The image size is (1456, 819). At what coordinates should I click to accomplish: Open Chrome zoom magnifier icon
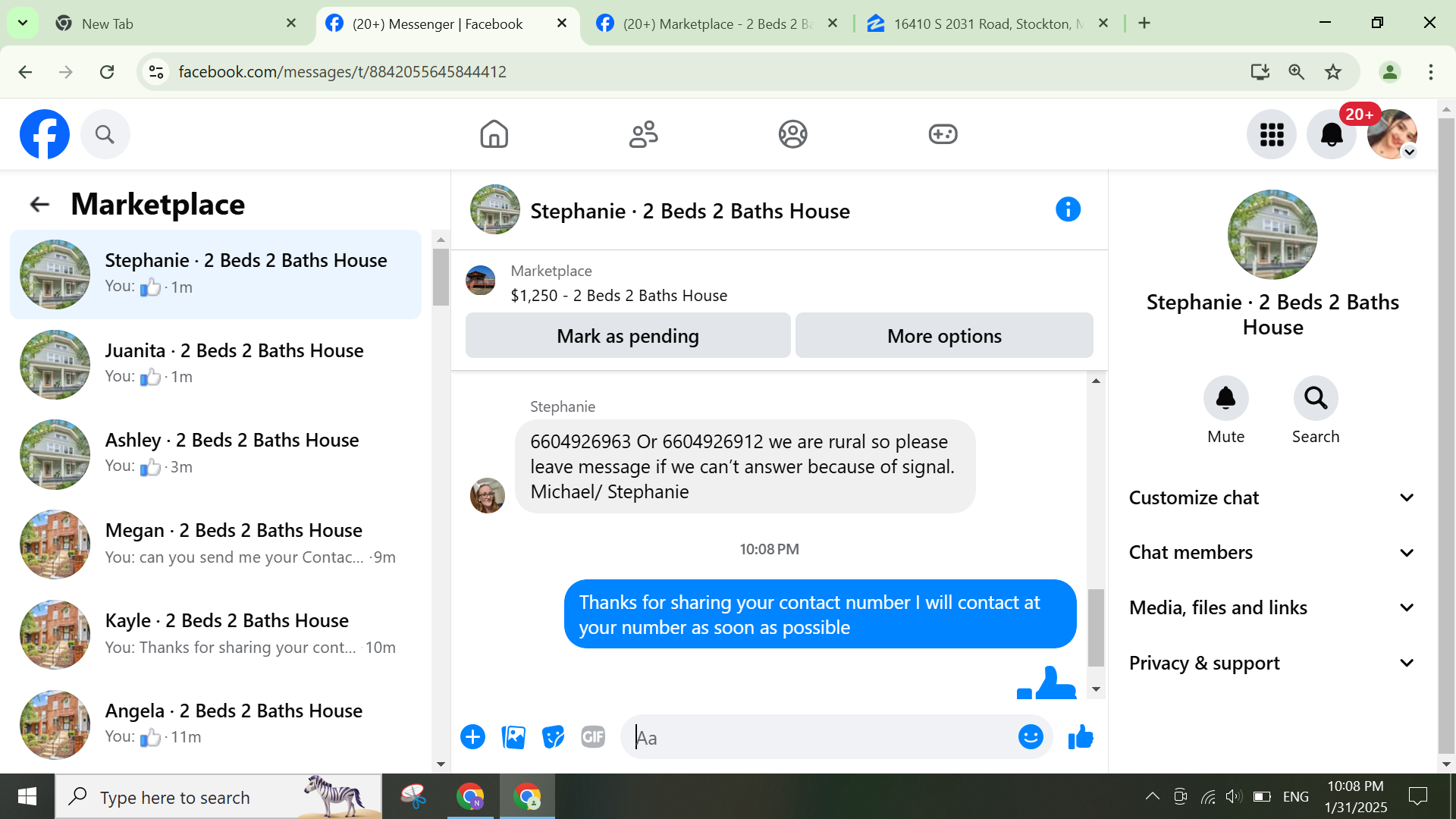coord(1297,72)
